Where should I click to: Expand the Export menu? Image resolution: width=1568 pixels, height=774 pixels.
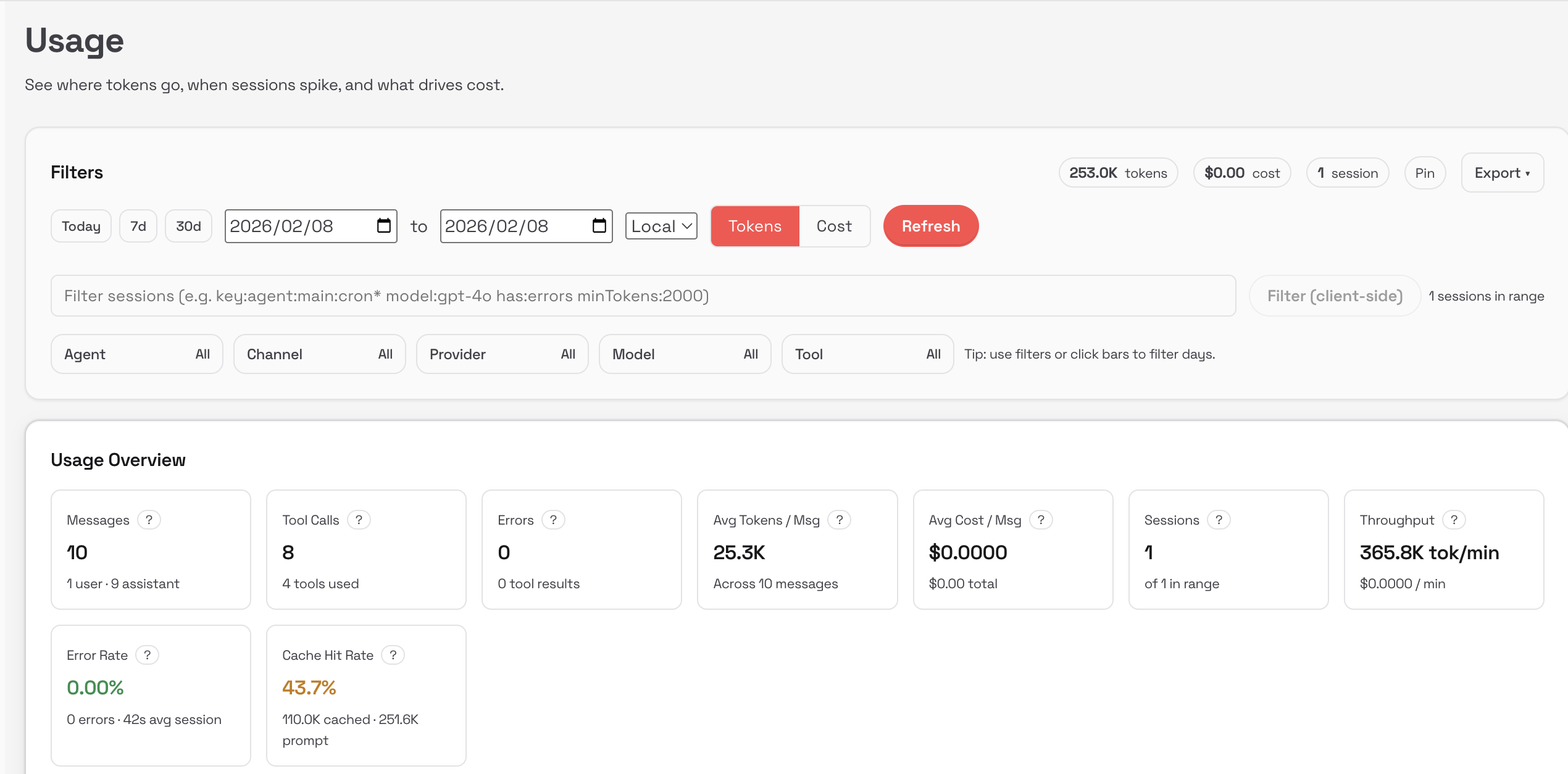(1501, 173)
